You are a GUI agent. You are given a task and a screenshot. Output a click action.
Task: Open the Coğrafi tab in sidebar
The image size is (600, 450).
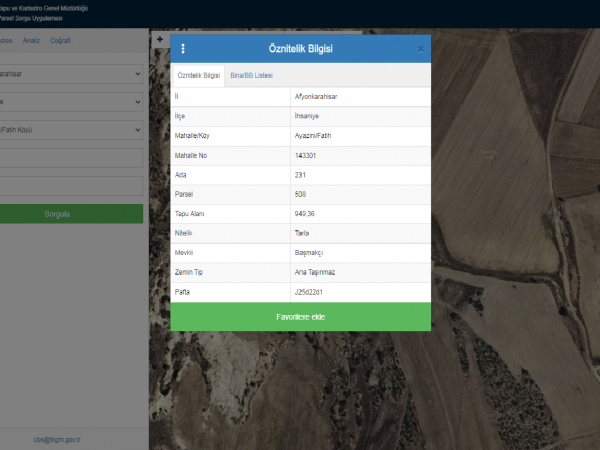click(x=60, y=41)
